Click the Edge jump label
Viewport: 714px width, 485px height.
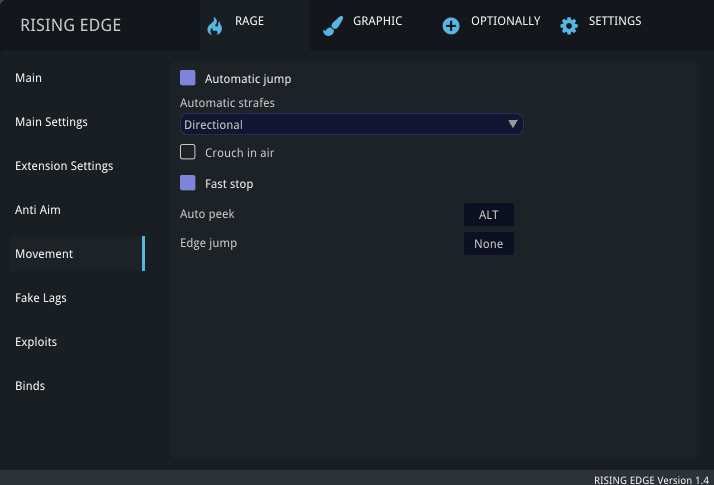[209, 243]
